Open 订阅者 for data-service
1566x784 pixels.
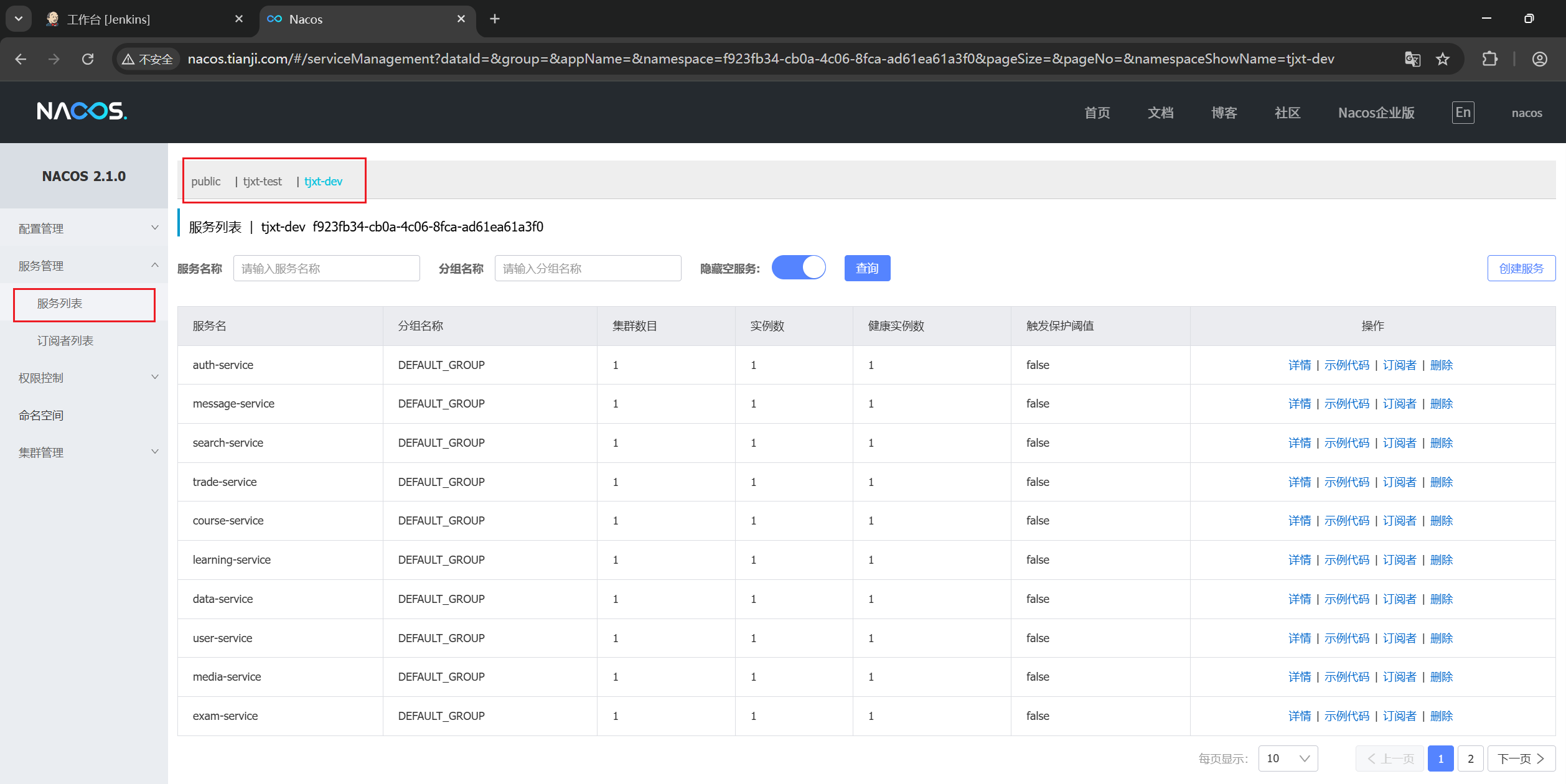(1399, 599)
